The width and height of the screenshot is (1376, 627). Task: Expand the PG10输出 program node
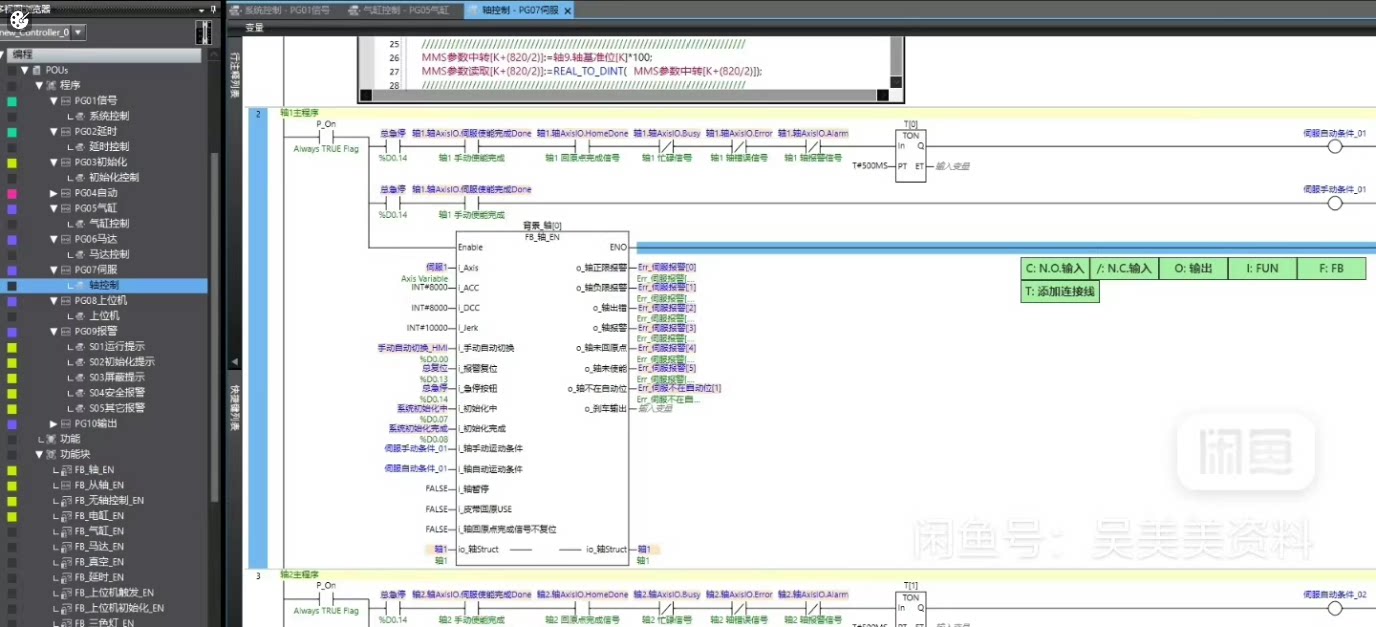click(x=54, y=423)
